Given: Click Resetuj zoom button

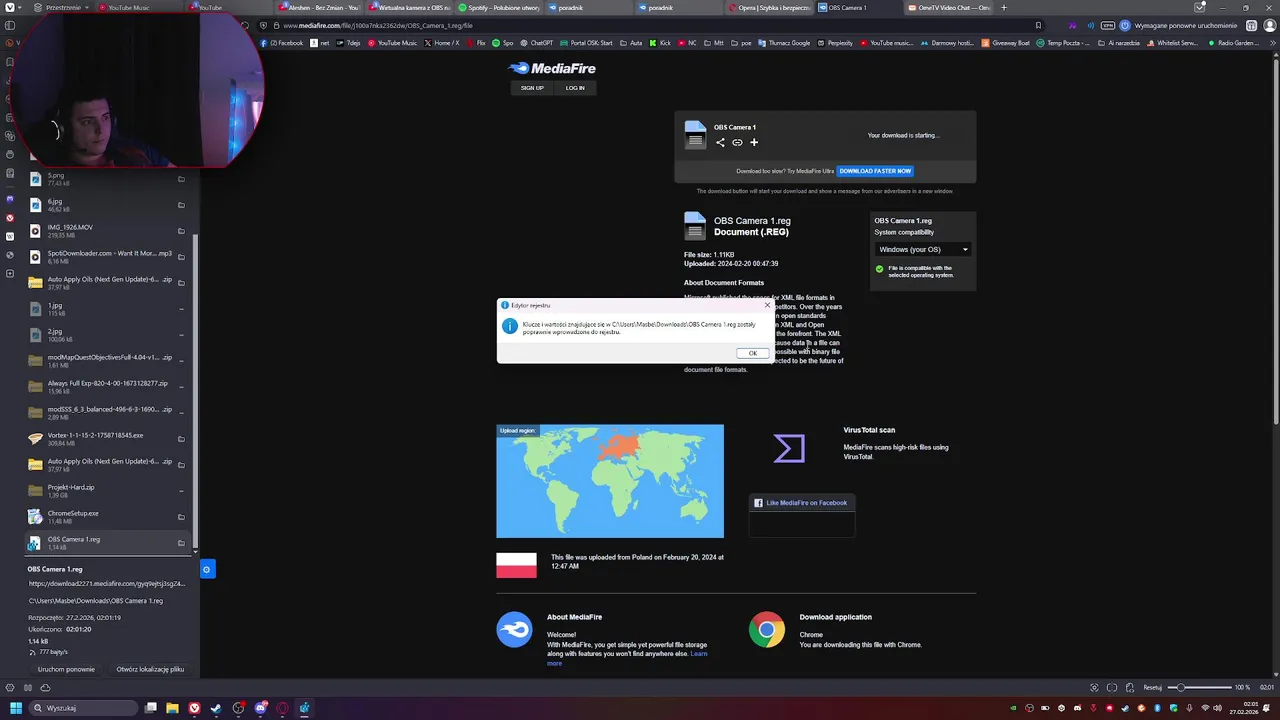Looking at the screenshot, I should coord(1153,688).
